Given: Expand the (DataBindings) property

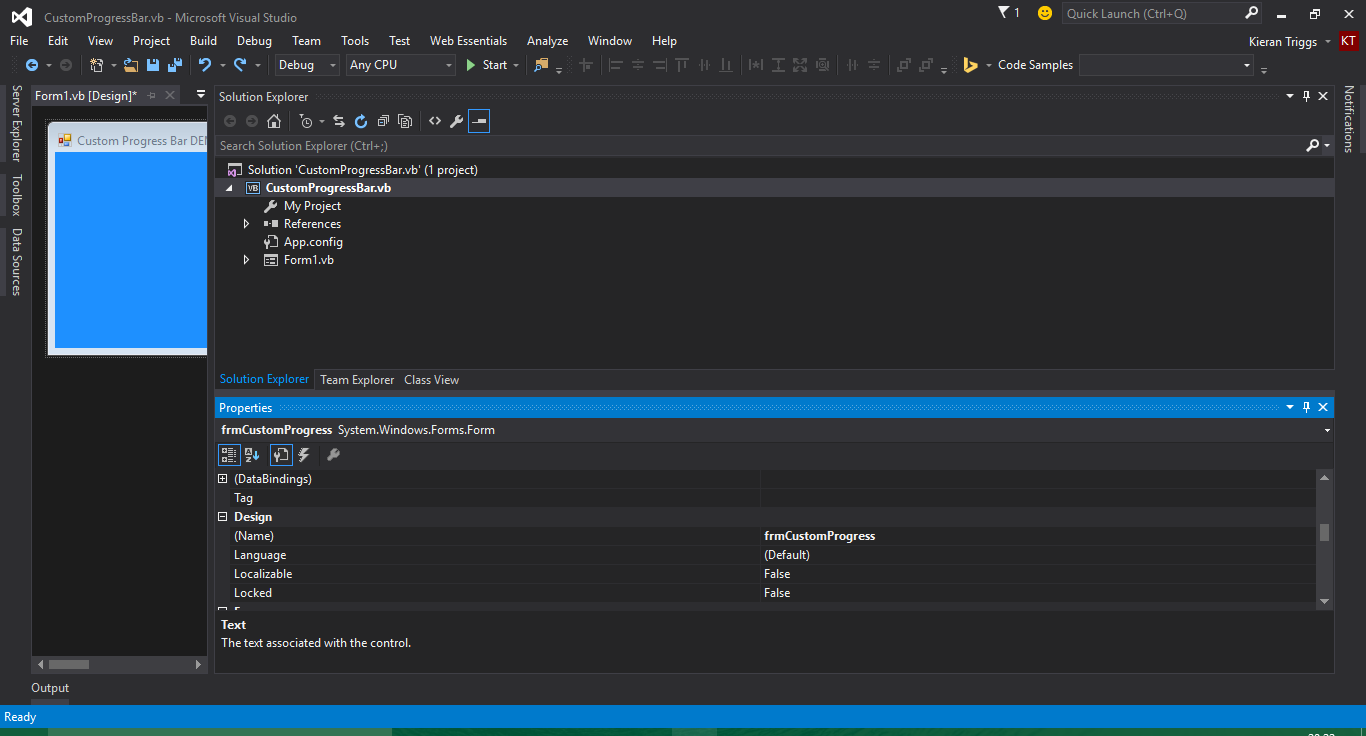Looking at the screenshot, I should point(223,479).
